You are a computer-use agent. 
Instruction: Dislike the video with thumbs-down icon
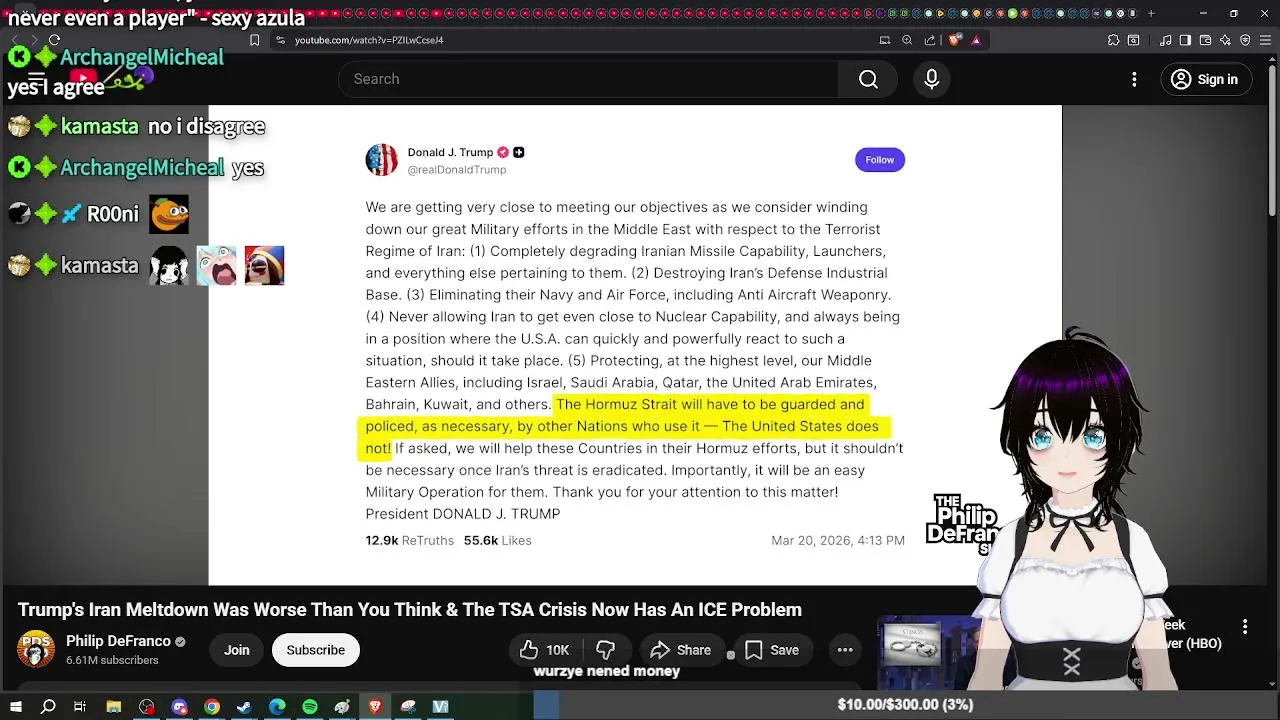point(606,650)
